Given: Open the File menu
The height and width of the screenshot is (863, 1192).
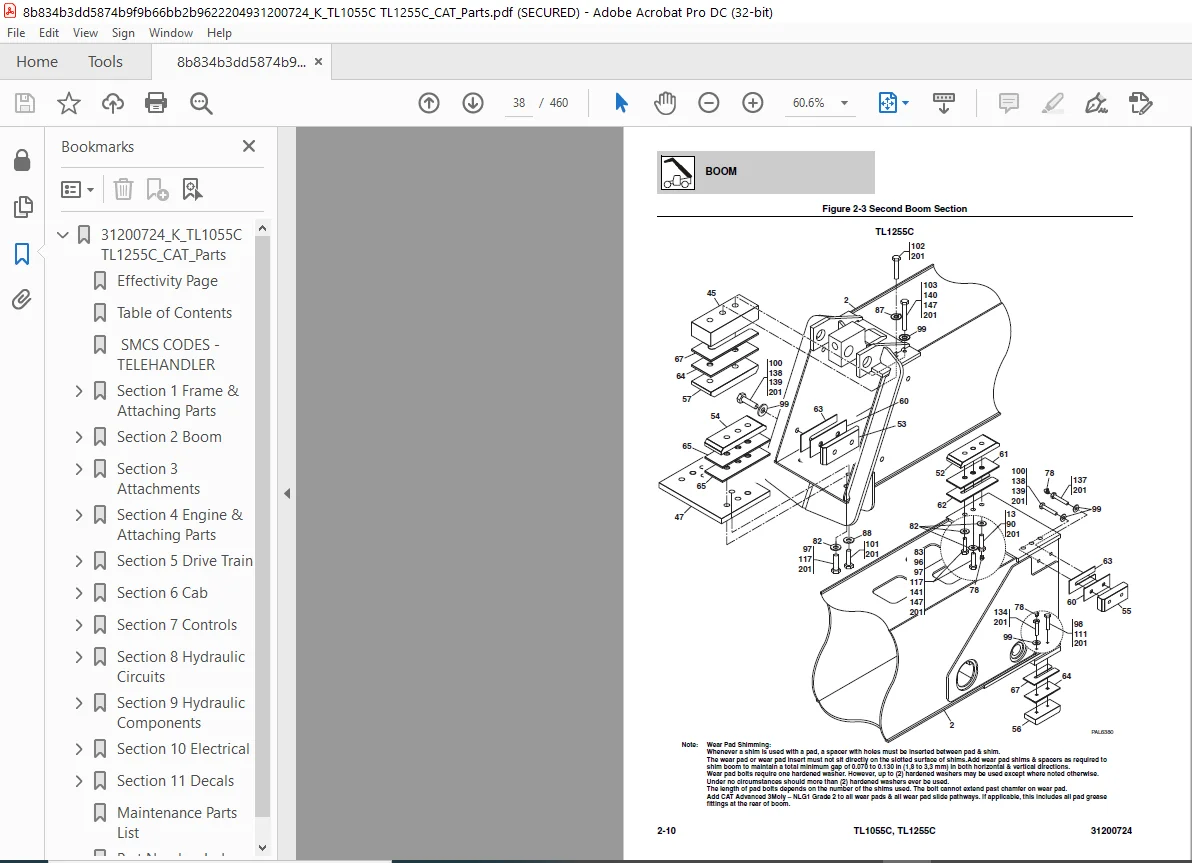Looking at the screenshot, I should click(x=16, y=33).
